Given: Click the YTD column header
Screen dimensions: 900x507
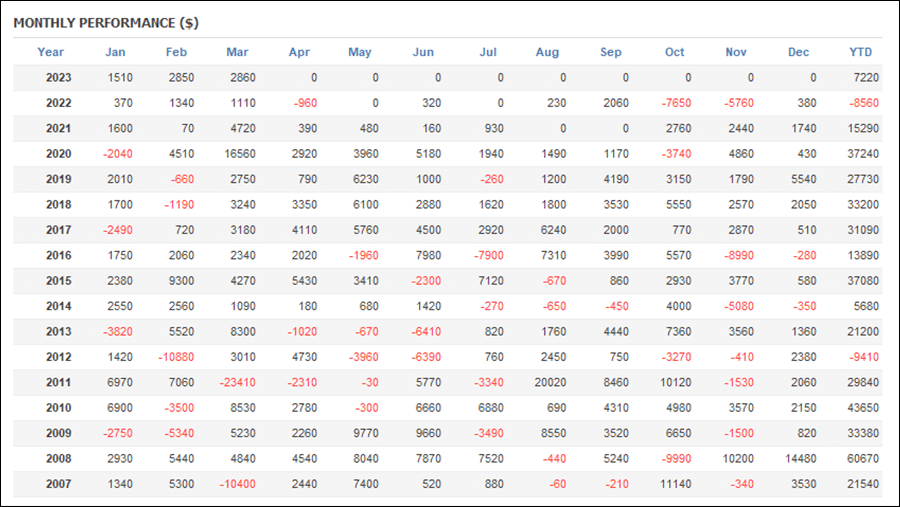Looking at the screenshot, I should point(860,52).
